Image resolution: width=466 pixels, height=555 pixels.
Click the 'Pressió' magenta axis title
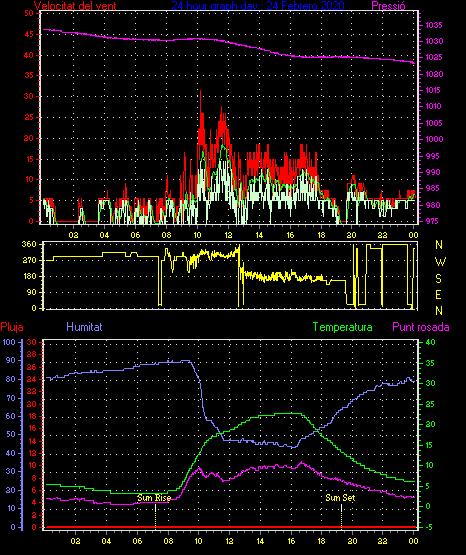click(x=388, y=6)
